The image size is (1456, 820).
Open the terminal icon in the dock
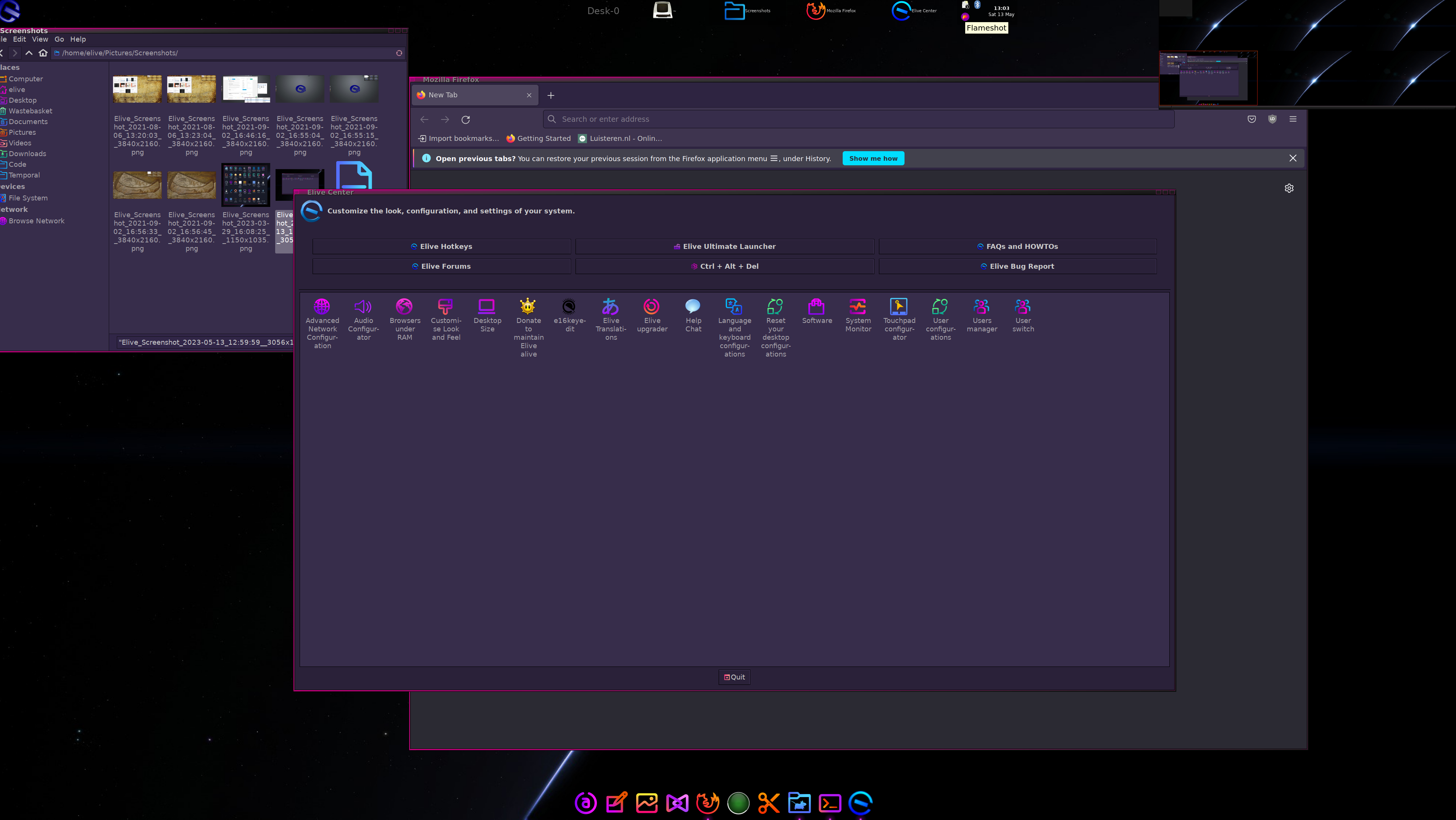point(830,802)
